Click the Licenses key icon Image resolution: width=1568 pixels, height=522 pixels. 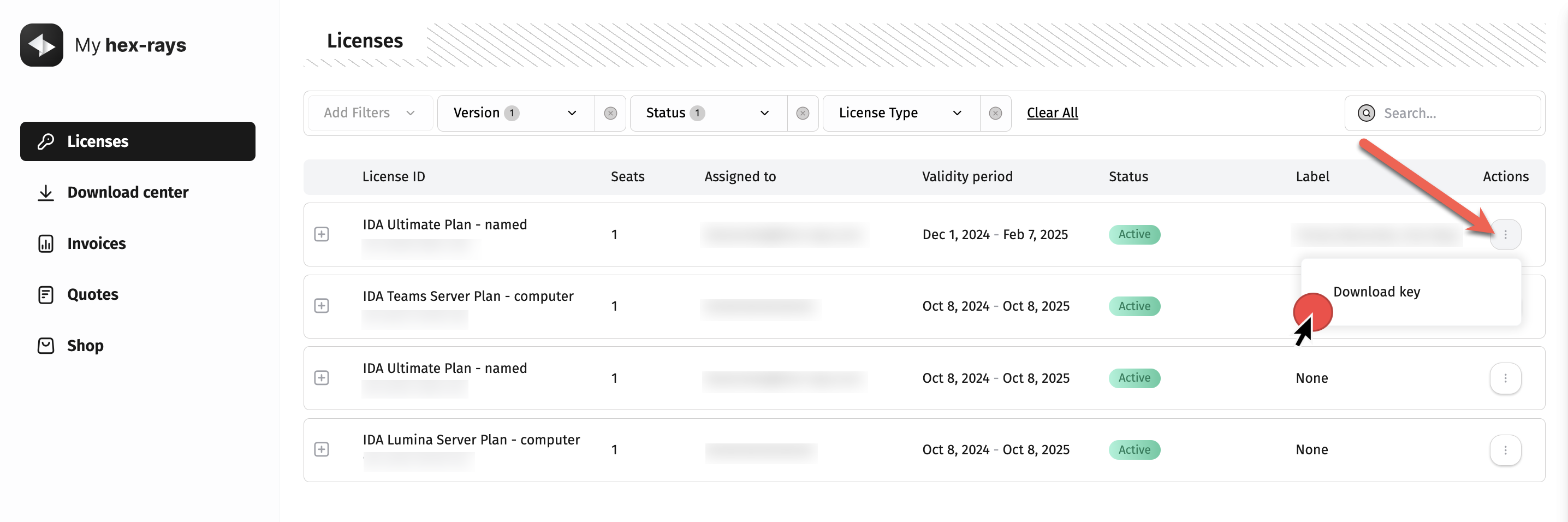tap(46, 141)
